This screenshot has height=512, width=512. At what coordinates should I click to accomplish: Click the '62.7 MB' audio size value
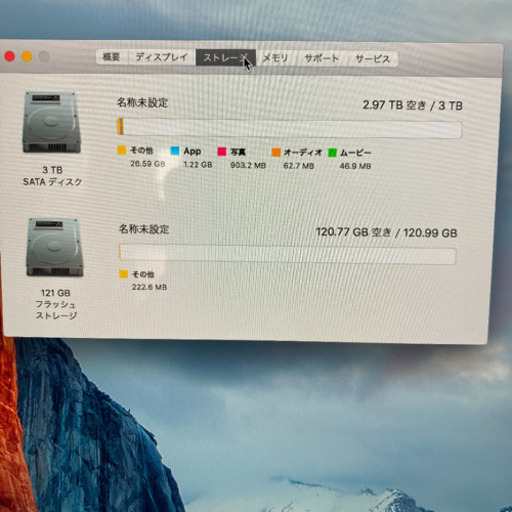299,166
